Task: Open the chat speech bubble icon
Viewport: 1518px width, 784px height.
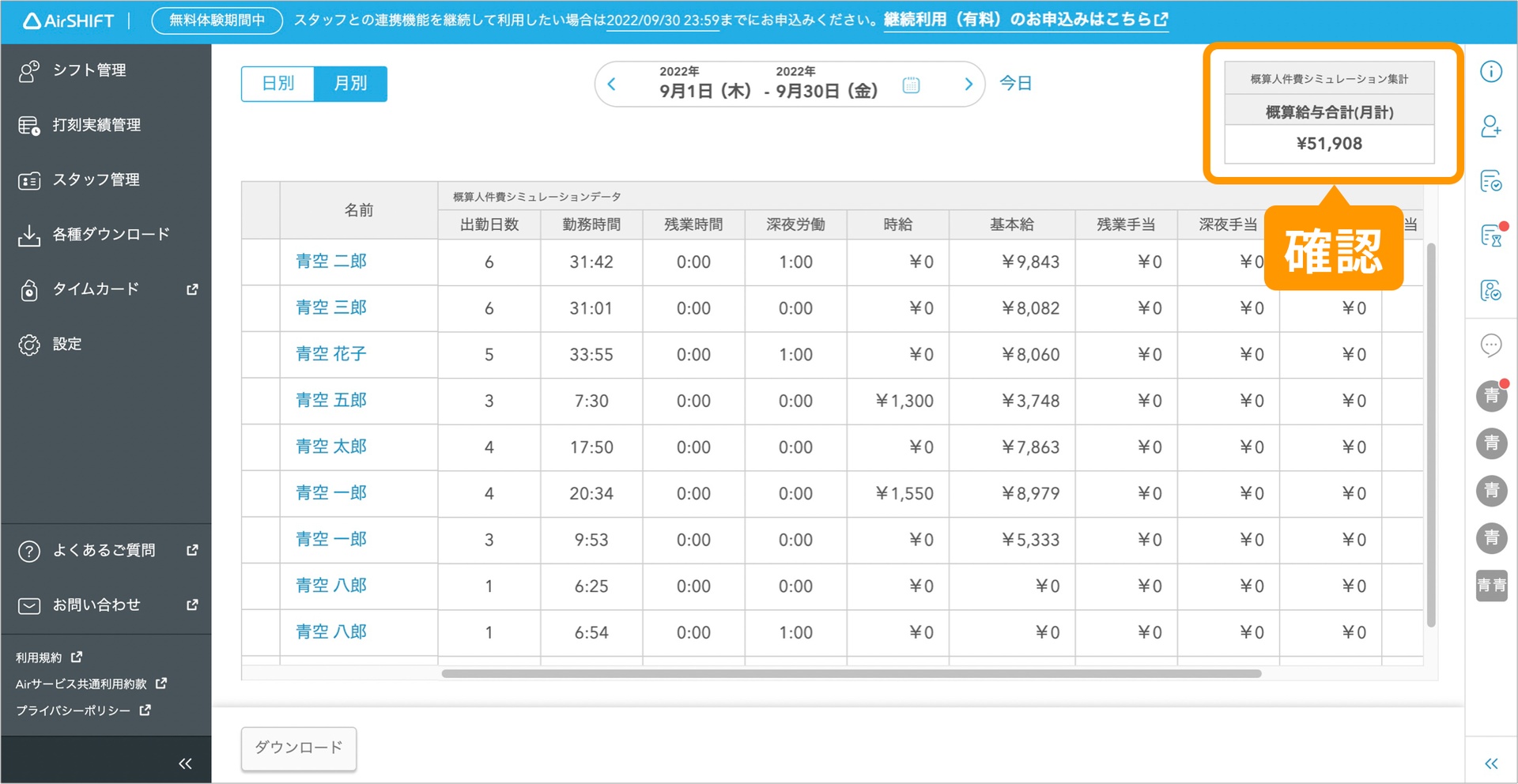Action: (1490, 345)
